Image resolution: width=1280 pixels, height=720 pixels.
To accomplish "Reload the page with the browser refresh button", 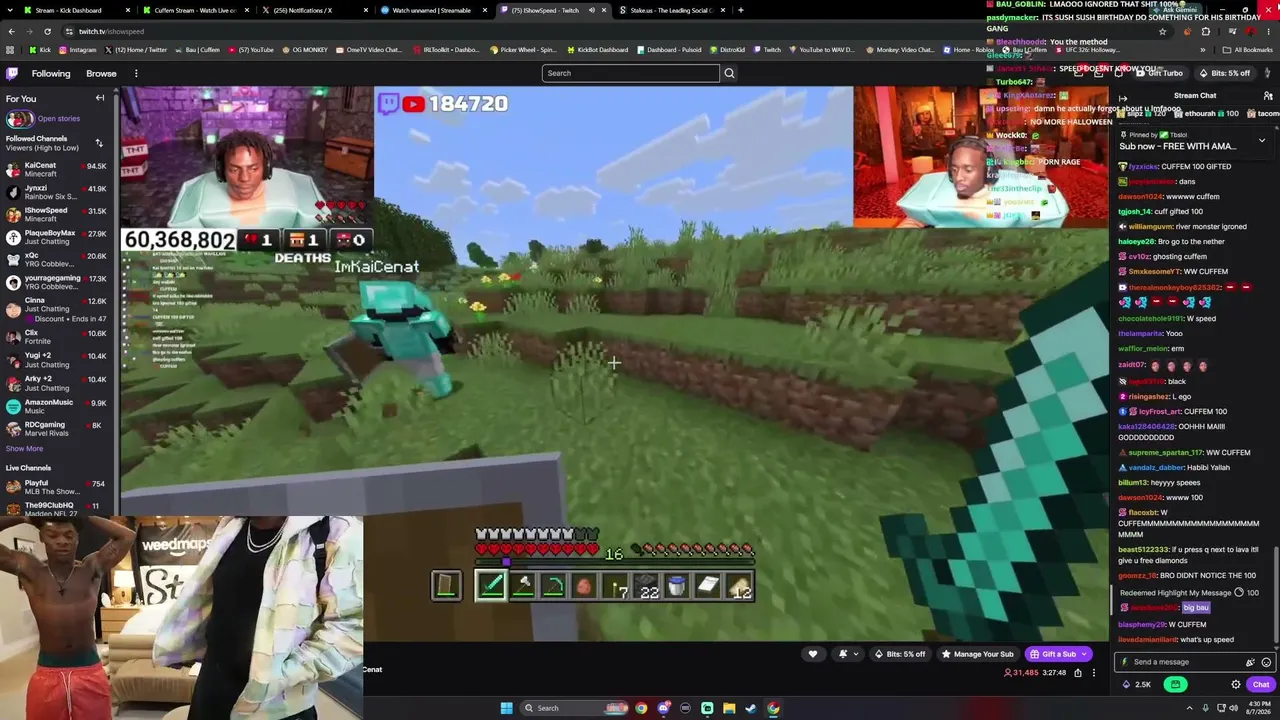I will (47, 31).
